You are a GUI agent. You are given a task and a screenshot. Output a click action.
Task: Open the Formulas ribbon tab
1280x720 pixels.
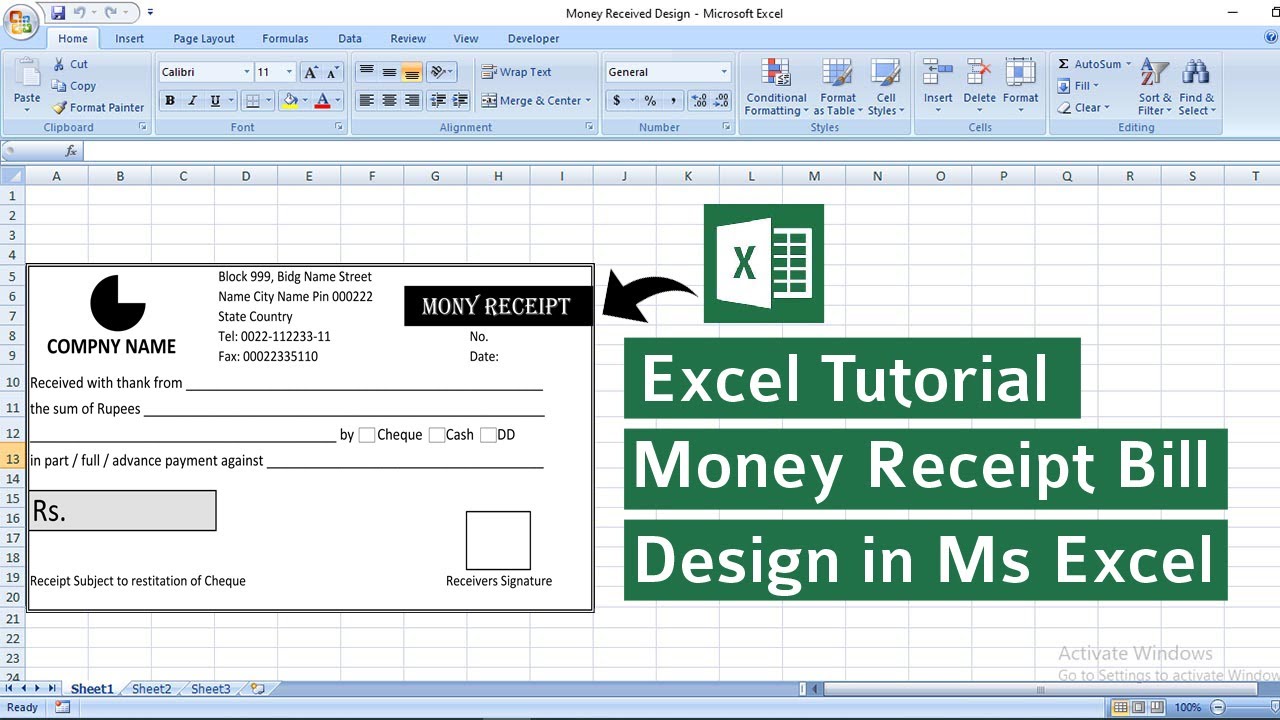[x=285, y=39]
